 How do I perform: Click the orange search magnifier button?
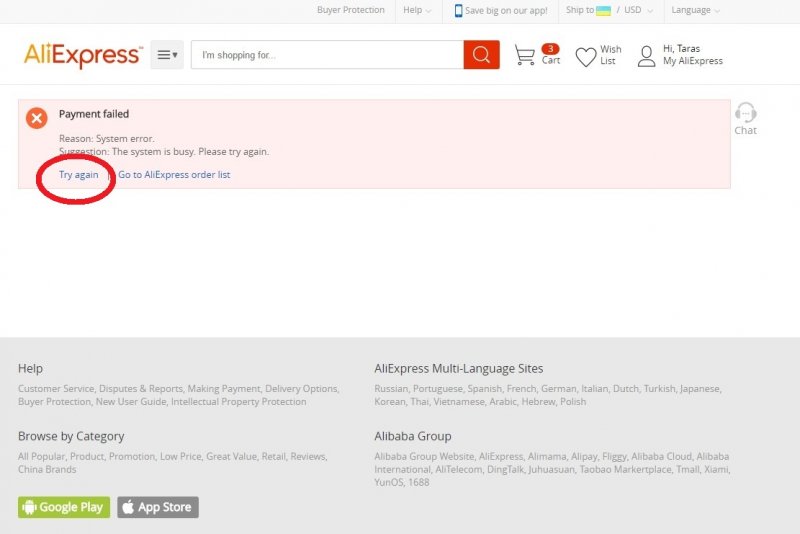(481, 55)
